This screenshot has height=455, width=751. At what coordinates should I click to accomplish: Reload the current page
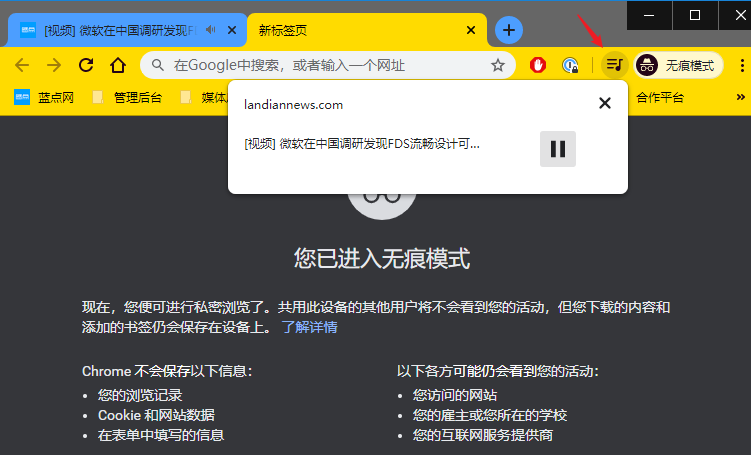click(86, 65)
